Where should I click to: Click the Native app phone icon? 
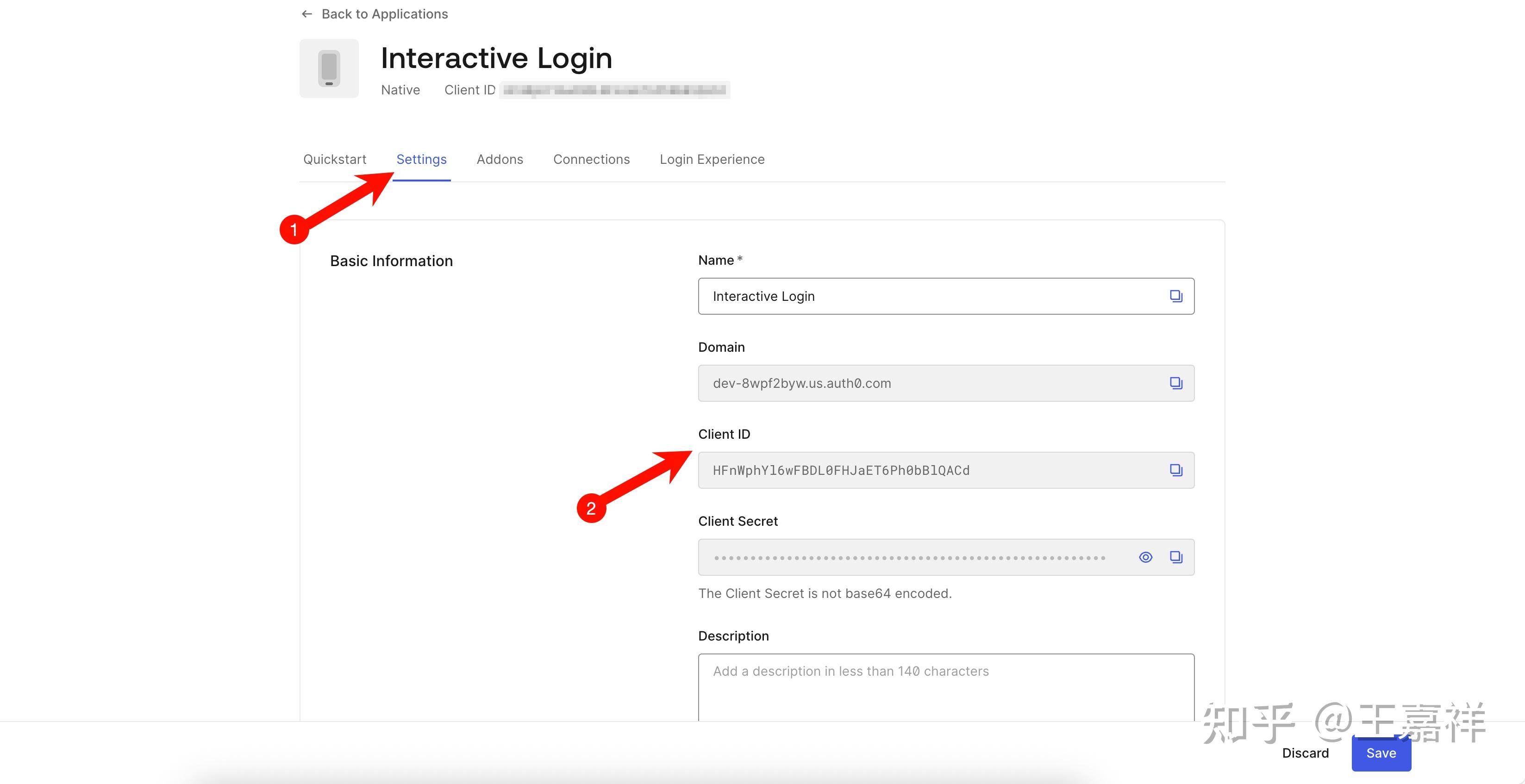tap(329, 68)
